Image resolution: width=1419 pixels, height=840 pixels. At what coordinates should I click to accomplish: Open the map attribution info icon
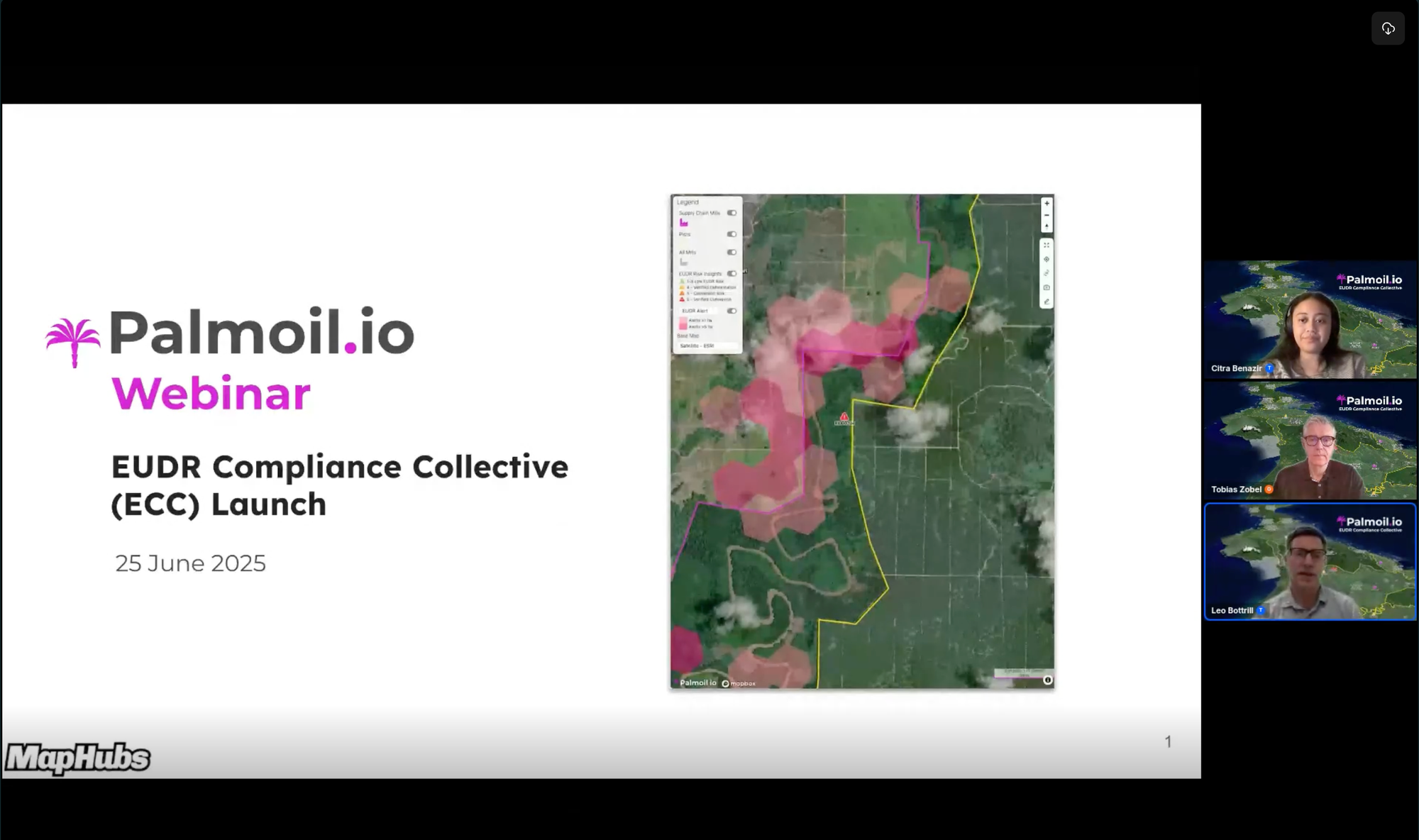point(1047,680)
